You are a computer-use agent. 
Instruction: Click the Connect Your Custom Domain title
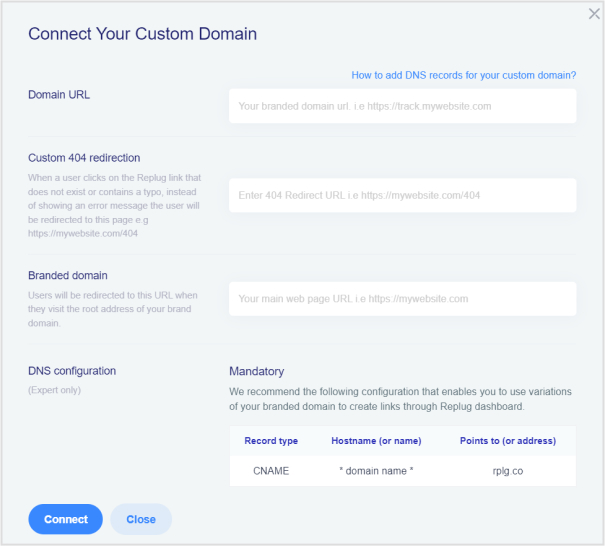click(x=142, y=34)
